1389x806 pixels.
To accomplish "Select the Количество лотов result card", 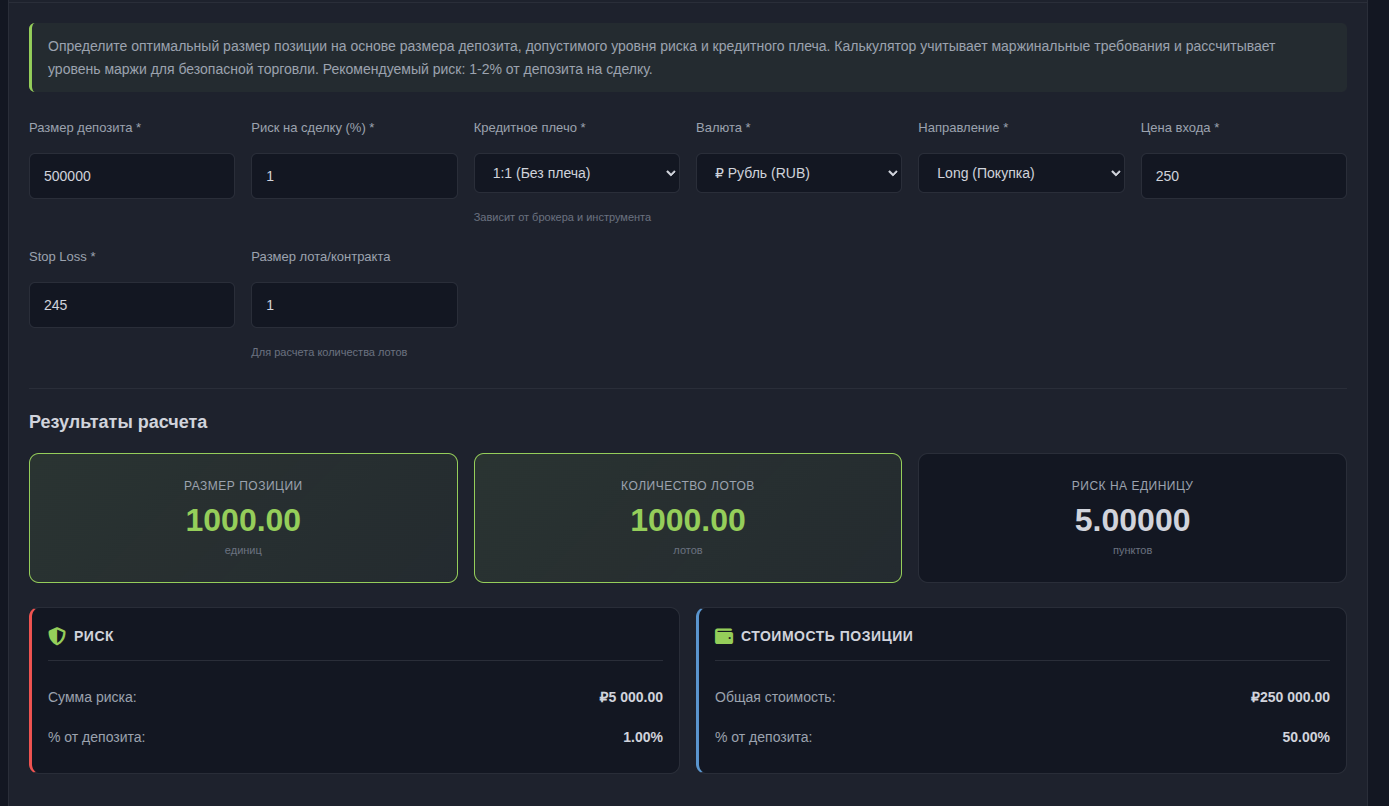I will [687, 518].
